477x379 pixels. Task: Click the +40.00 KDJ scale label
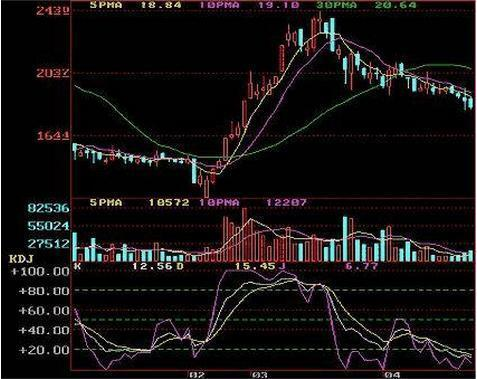(44, 331)
